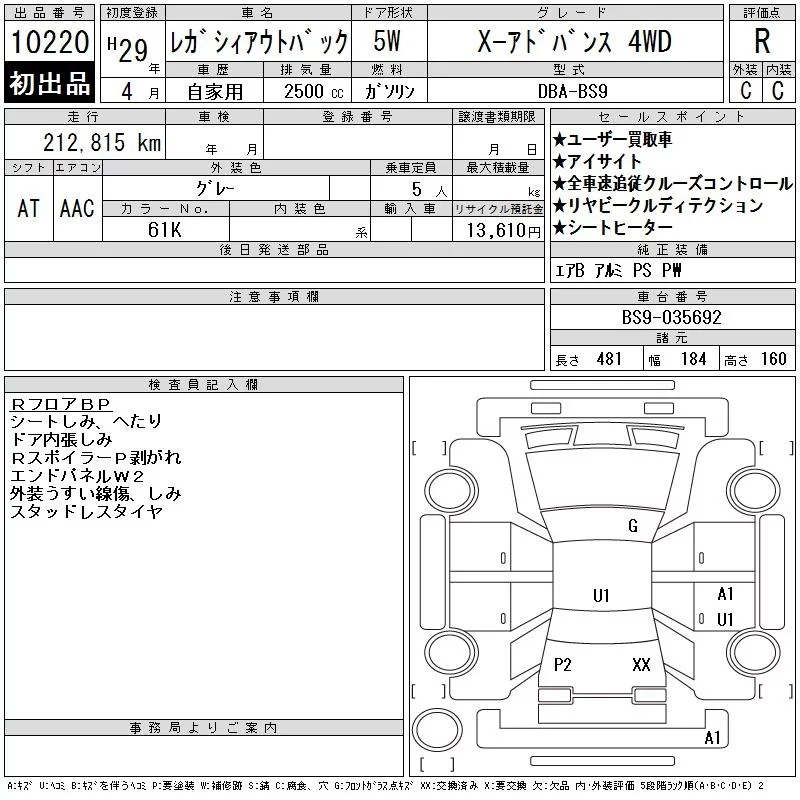Click inspector note Rスポイラー P剥がれ
The width and height of the screenshot is (800, 800).
point(96,458)
